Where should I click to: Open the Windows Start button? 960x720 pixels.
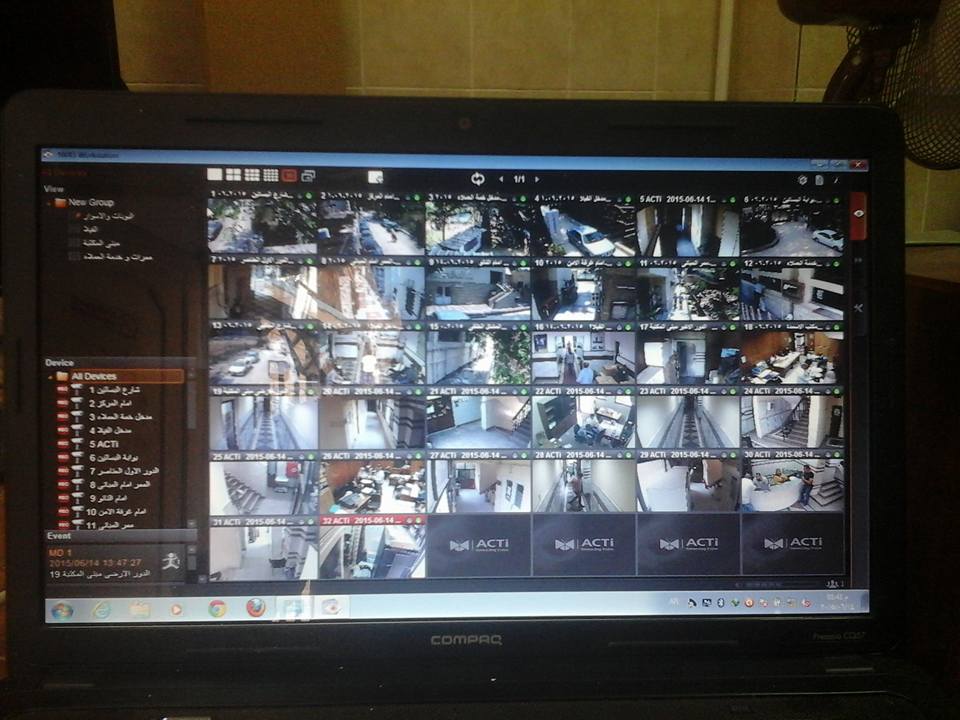pyautogui.click(x=62, y=610)
